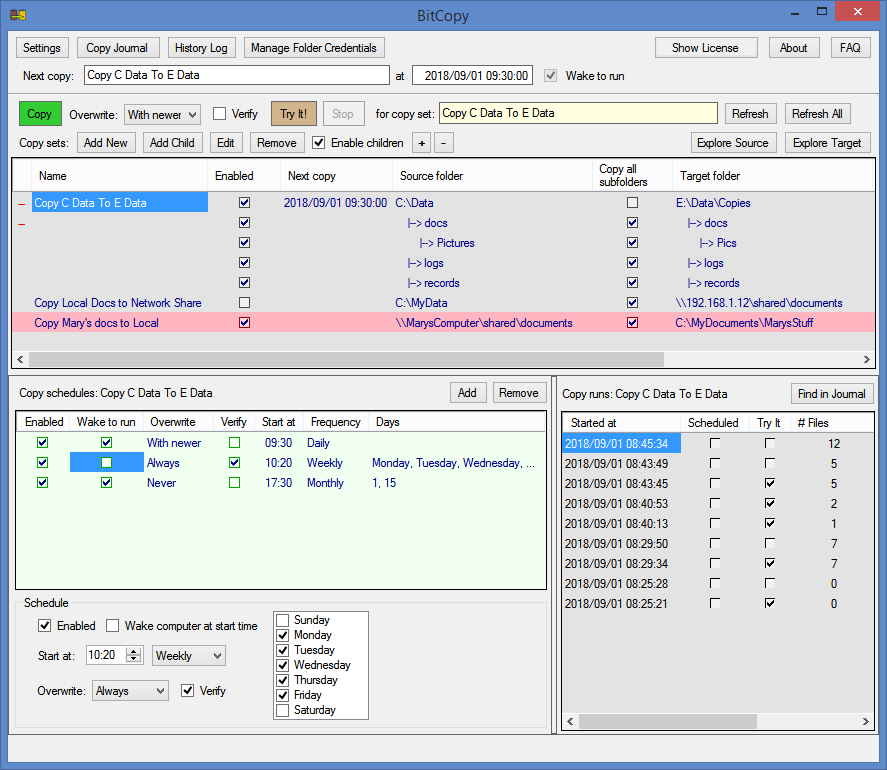Collapse the Copy C Data To E Data row
Screen dimensions: 887x770
point(22,204)
